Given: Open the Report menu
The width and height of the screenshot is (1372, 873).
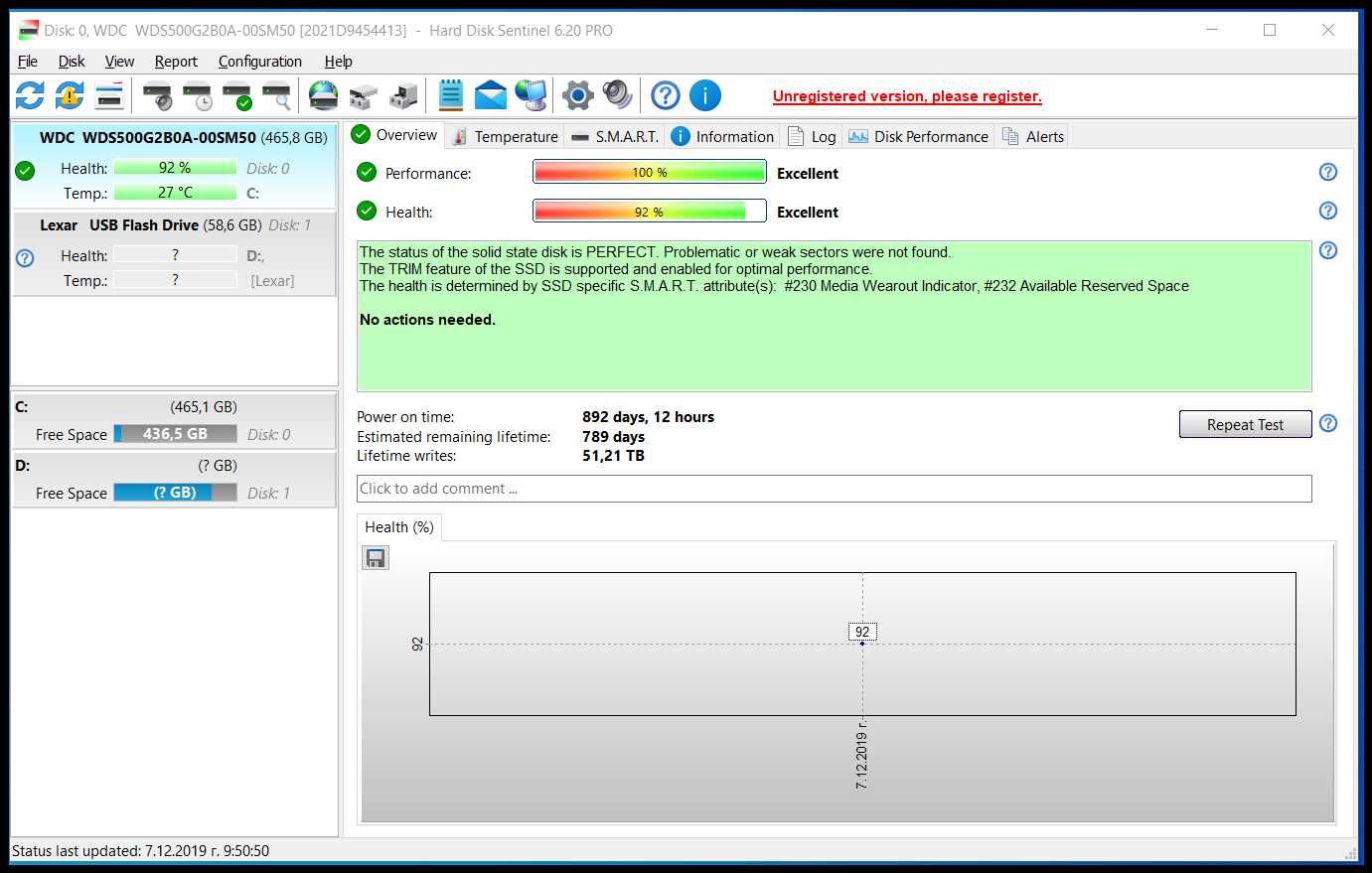Looking at the screenshot, I should (176, 62).
